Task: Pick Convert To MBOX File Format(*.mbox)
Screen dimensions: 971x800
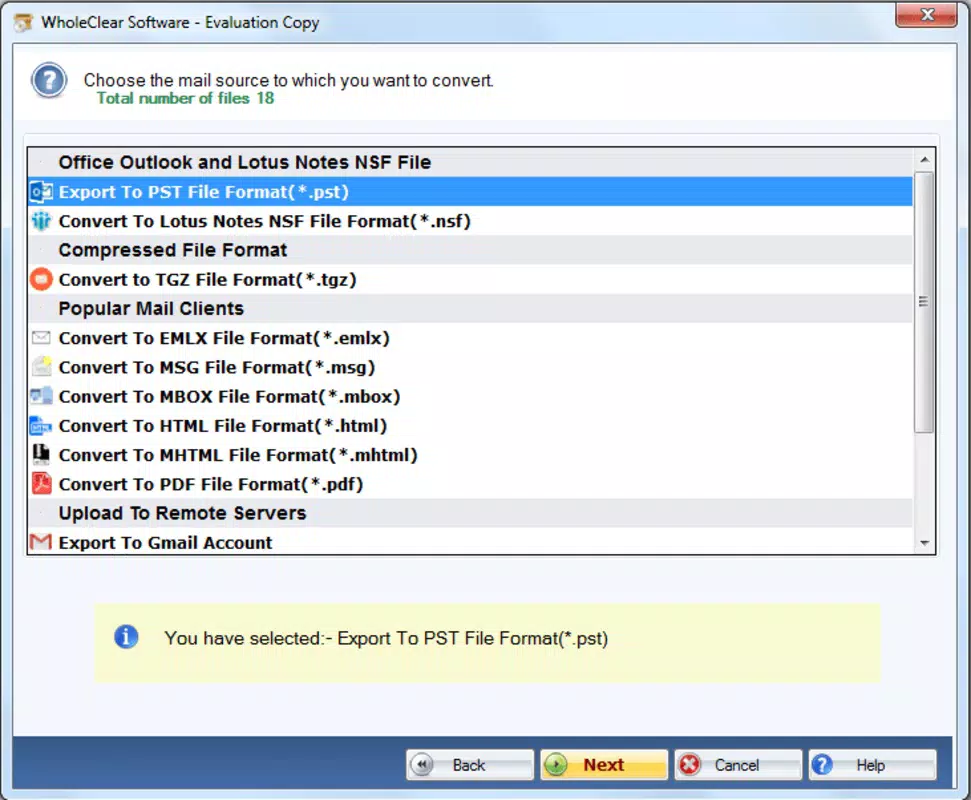Action: [470, 396]
